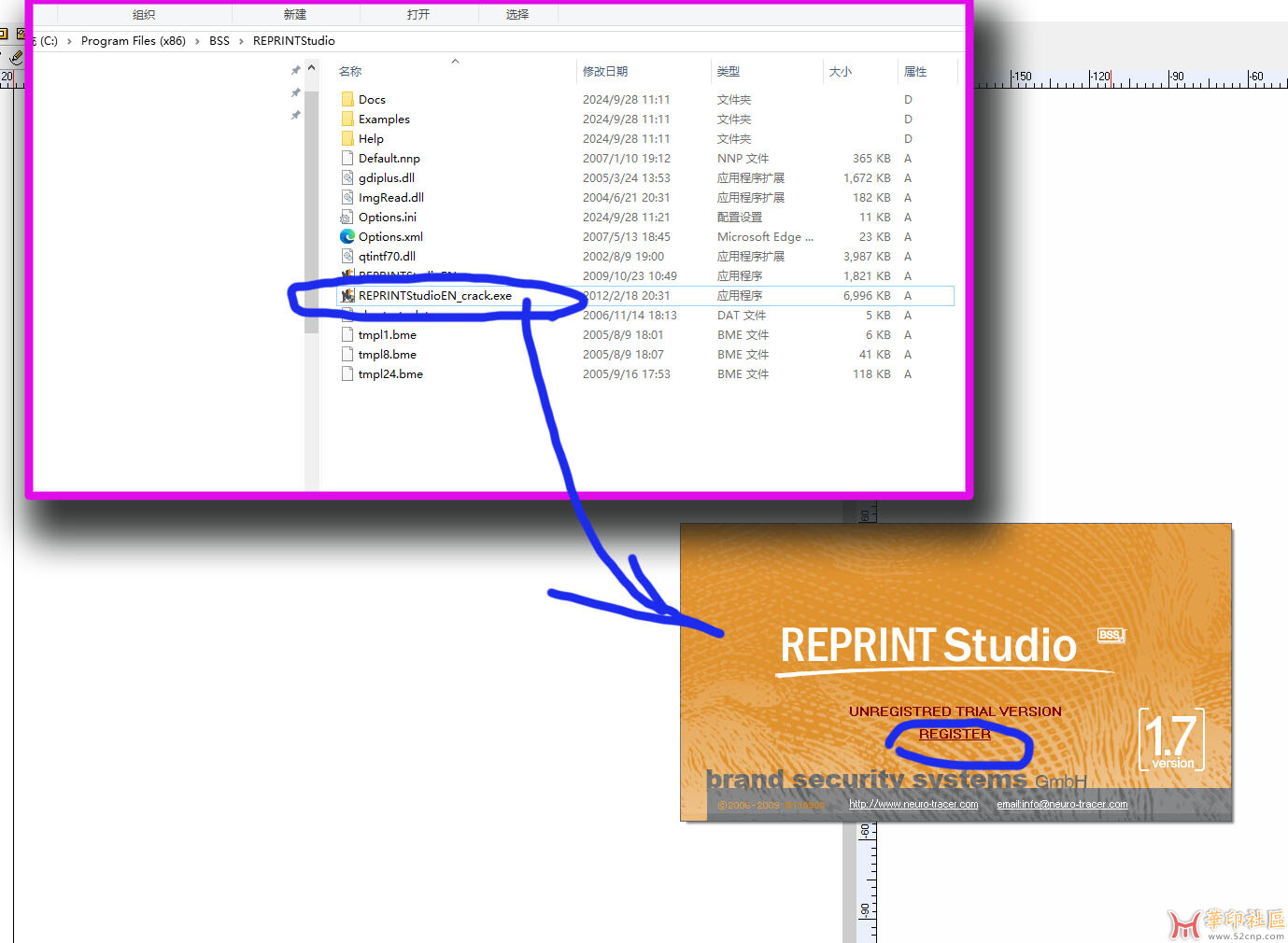Go to (C:) drive breadcrumb
The width and height of the screenshot is (1288, 943).
(x=49, y=41)
